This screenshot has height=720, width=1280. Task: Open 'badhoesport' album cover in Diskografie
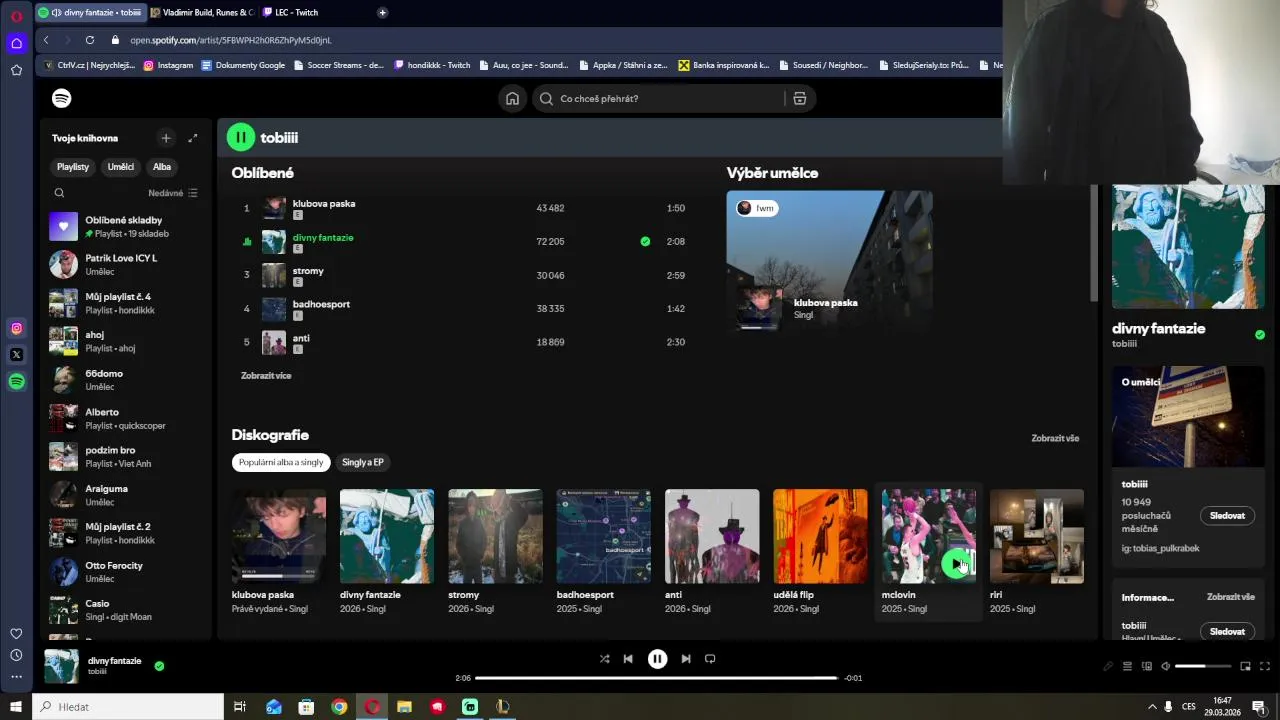(603, 536)
